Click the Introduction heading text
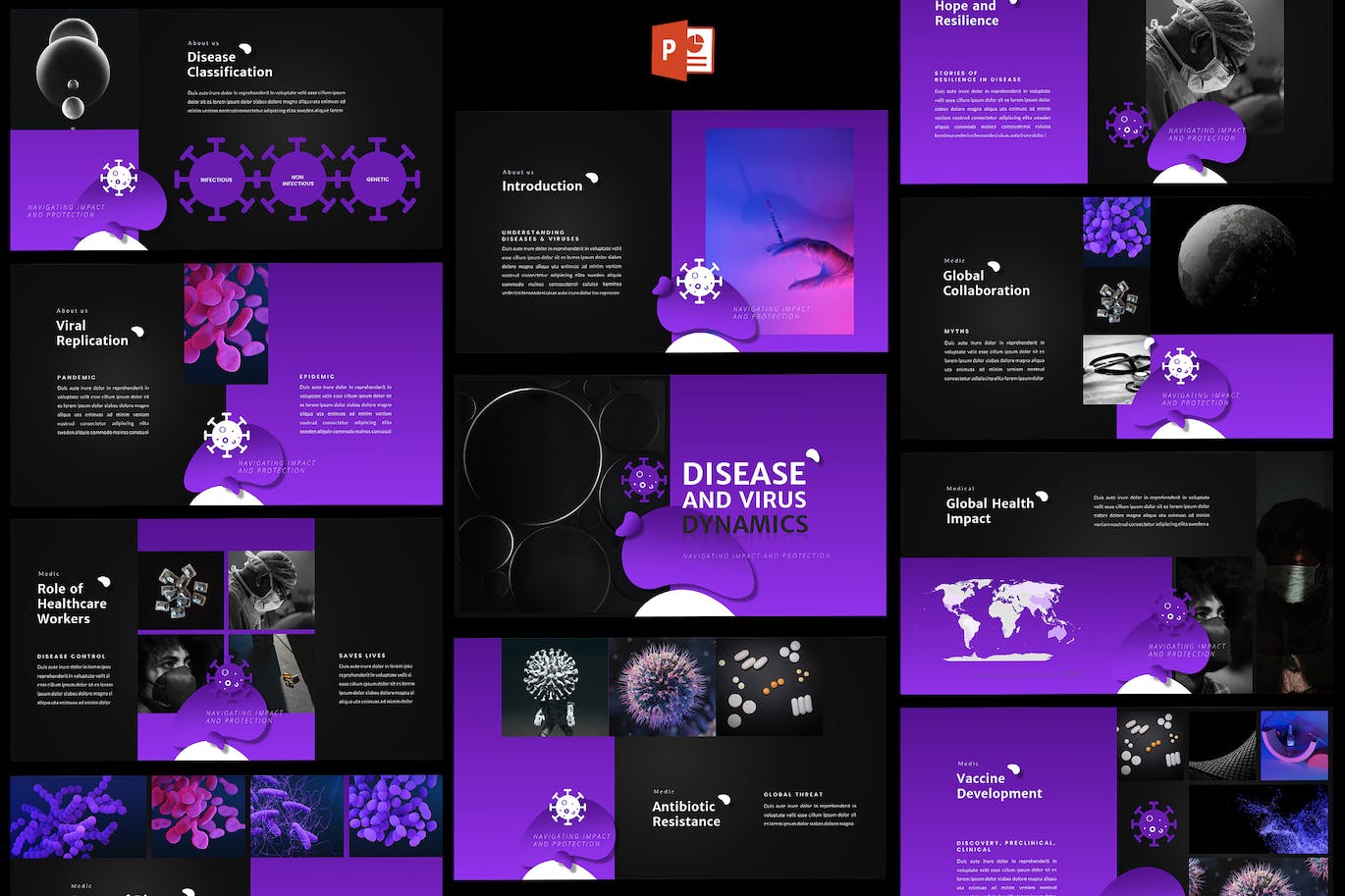Screen dimensions: 1345x896 tap(542, 185)
